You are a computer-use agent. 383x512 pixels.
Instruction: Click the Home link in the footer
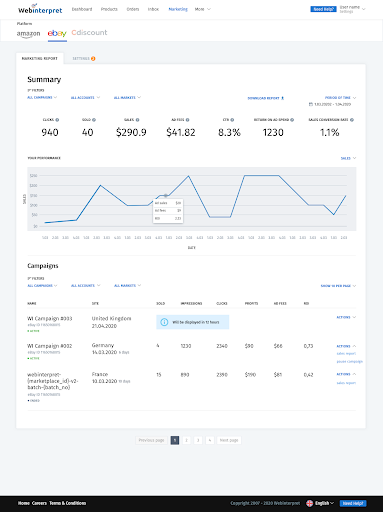(24, 503)
